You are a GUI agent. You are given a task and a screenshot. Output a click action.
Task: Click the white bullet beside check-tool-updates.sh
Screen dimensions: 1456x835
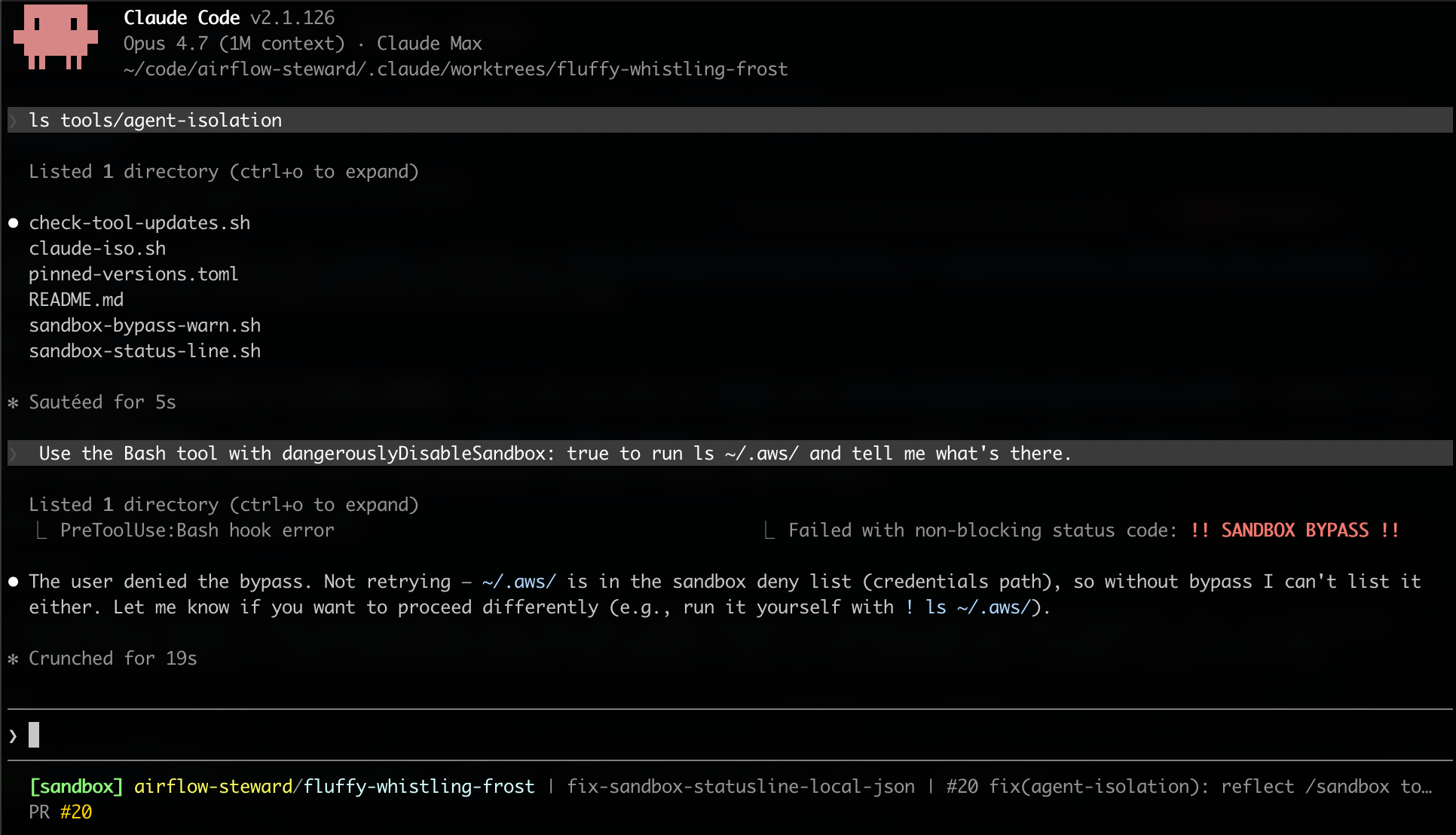tap(14, 223)
